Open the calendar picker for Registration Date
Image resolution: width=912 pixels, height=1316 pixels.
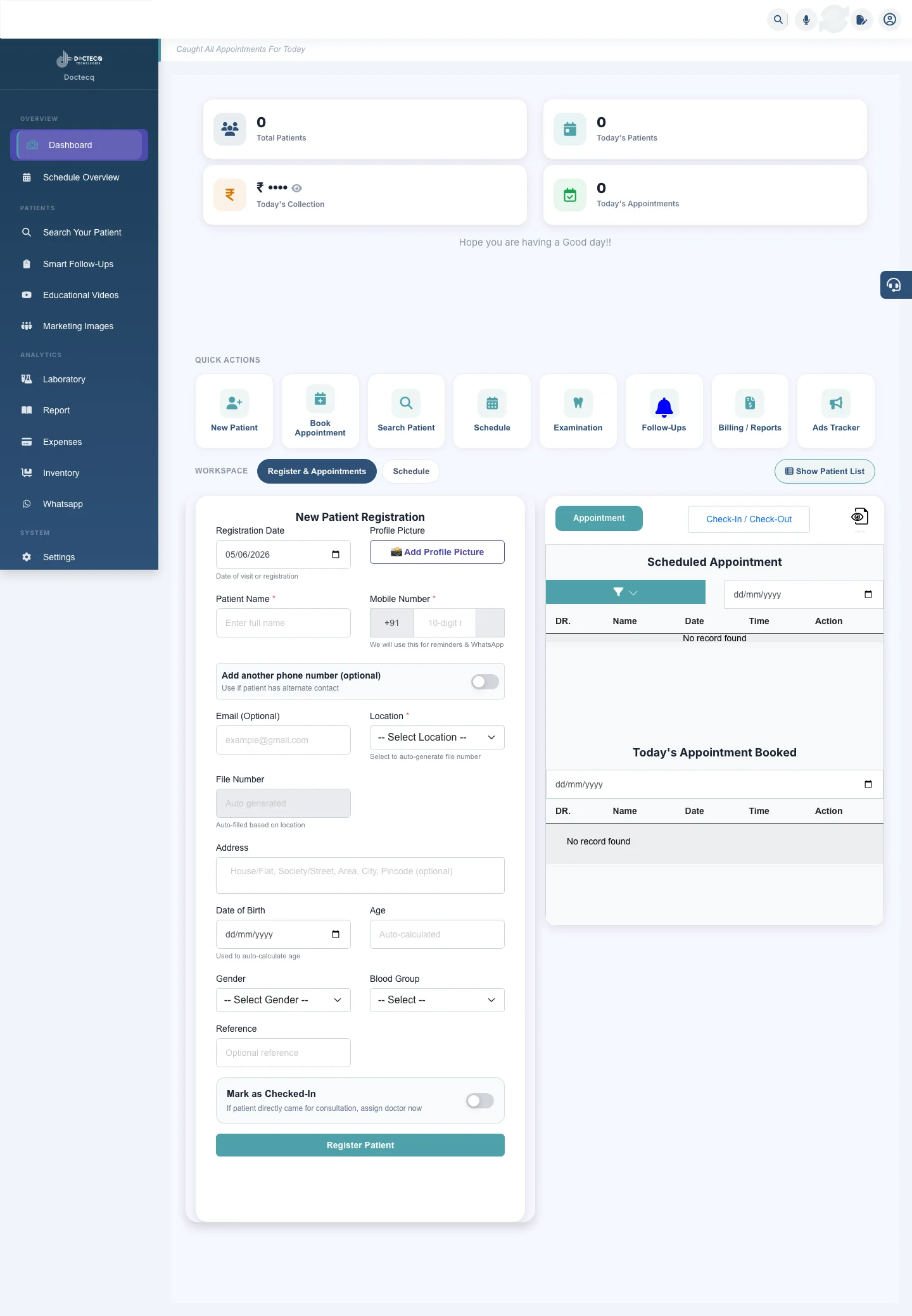tap(336, 555)
